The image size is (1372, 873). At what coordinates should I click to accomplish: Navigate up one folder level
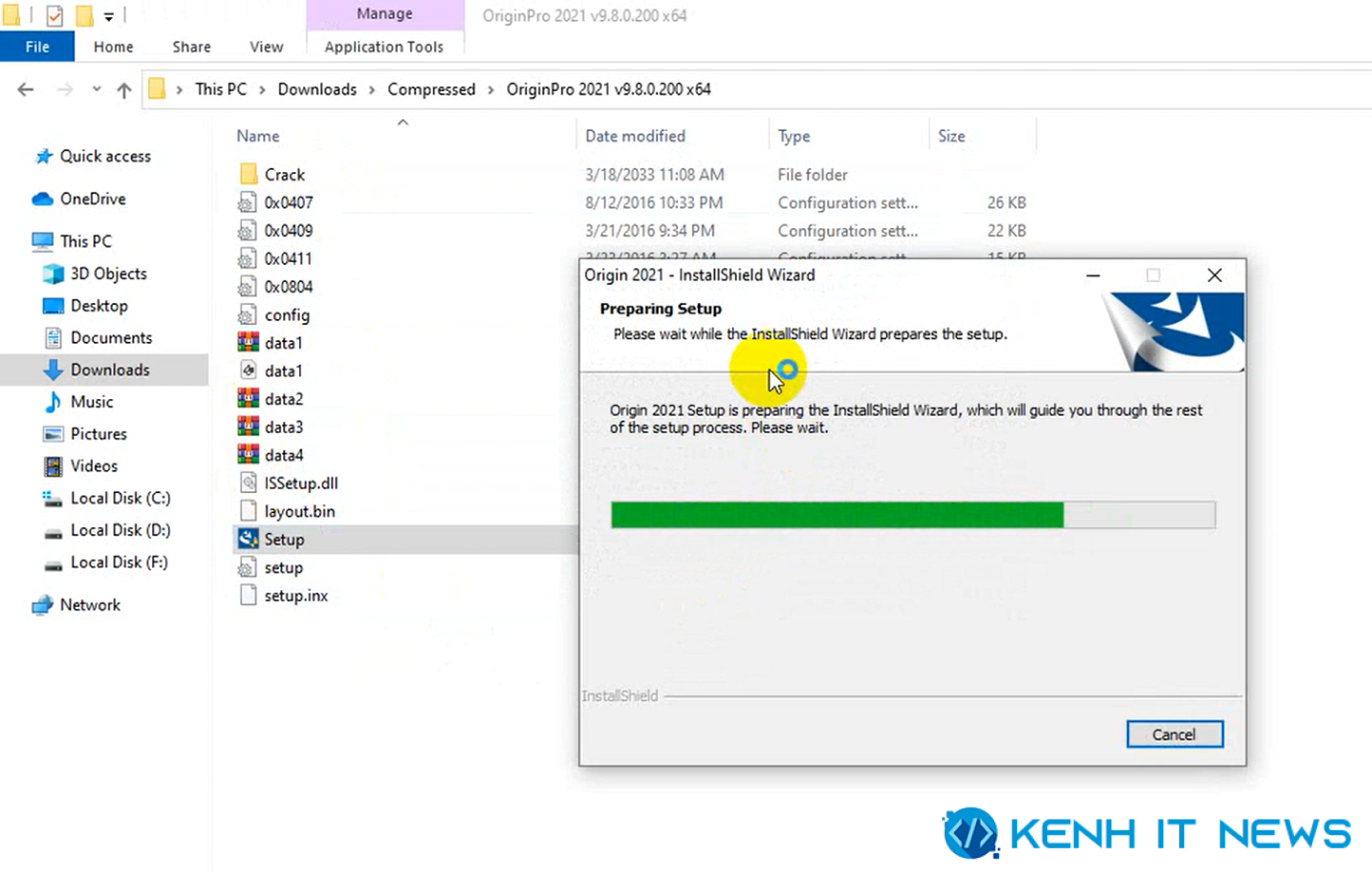pos(123,89)
